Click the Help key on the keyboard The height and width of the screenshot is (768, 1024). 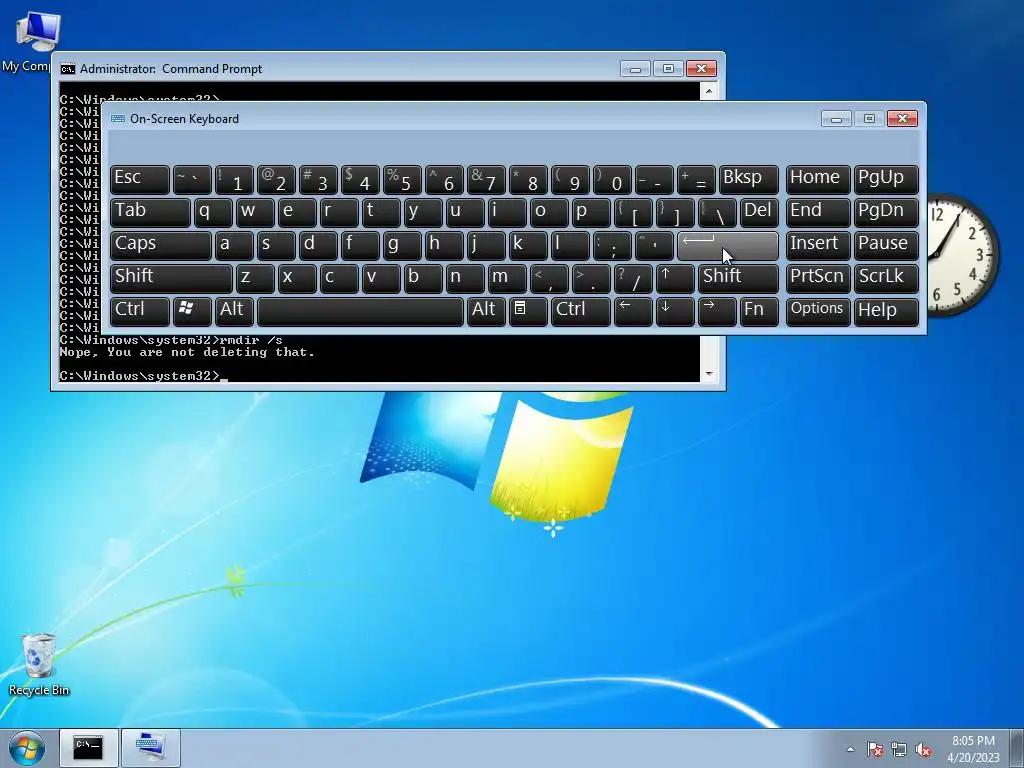click(x=886, y=312)
